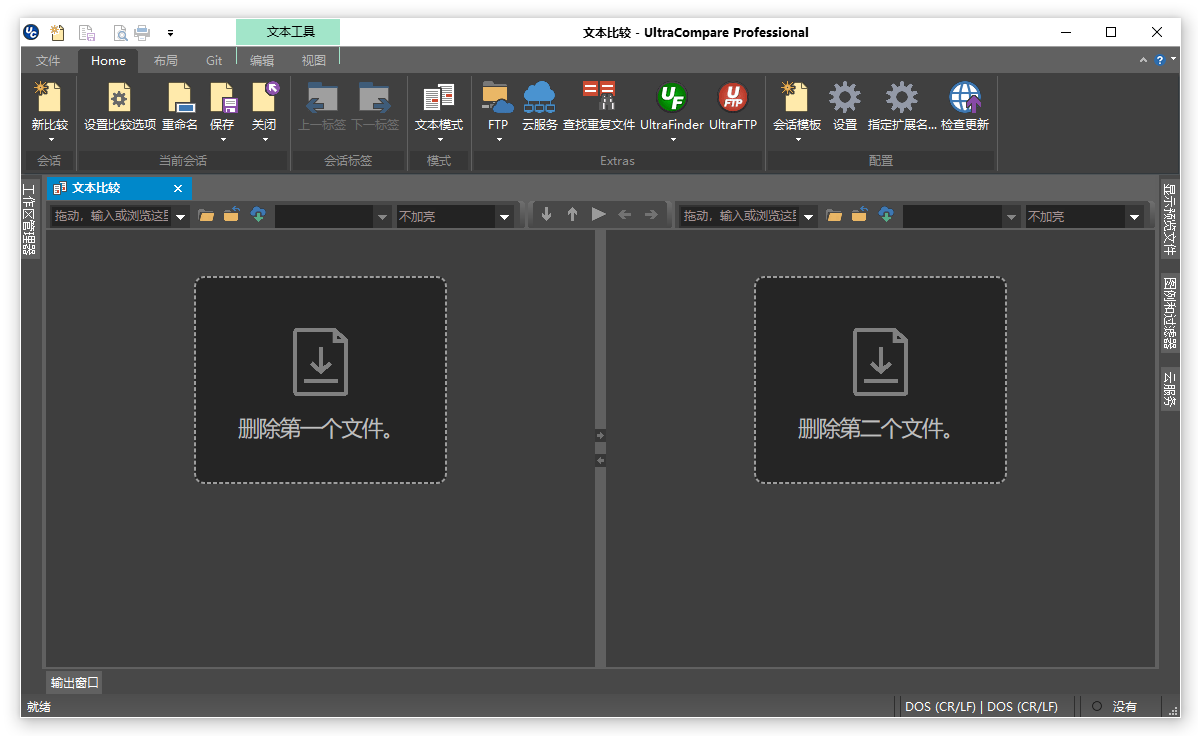This screenshot has width=1198, height=736.
Task: Click 检查更新 check for updates icon
Action: [x=964, y=98]
